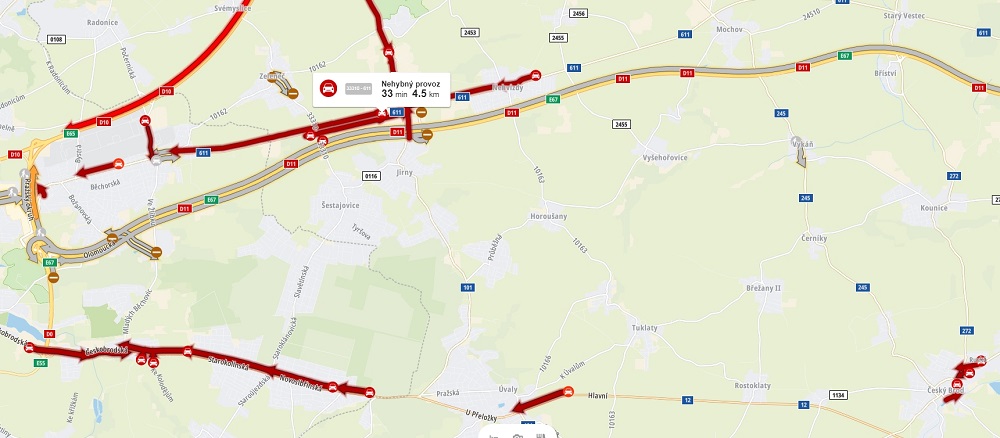1000x438 pixels.
Task: Select the traffic jam icon at Nehvizdy
Action: pyautogui.click(x=536, y=75)
